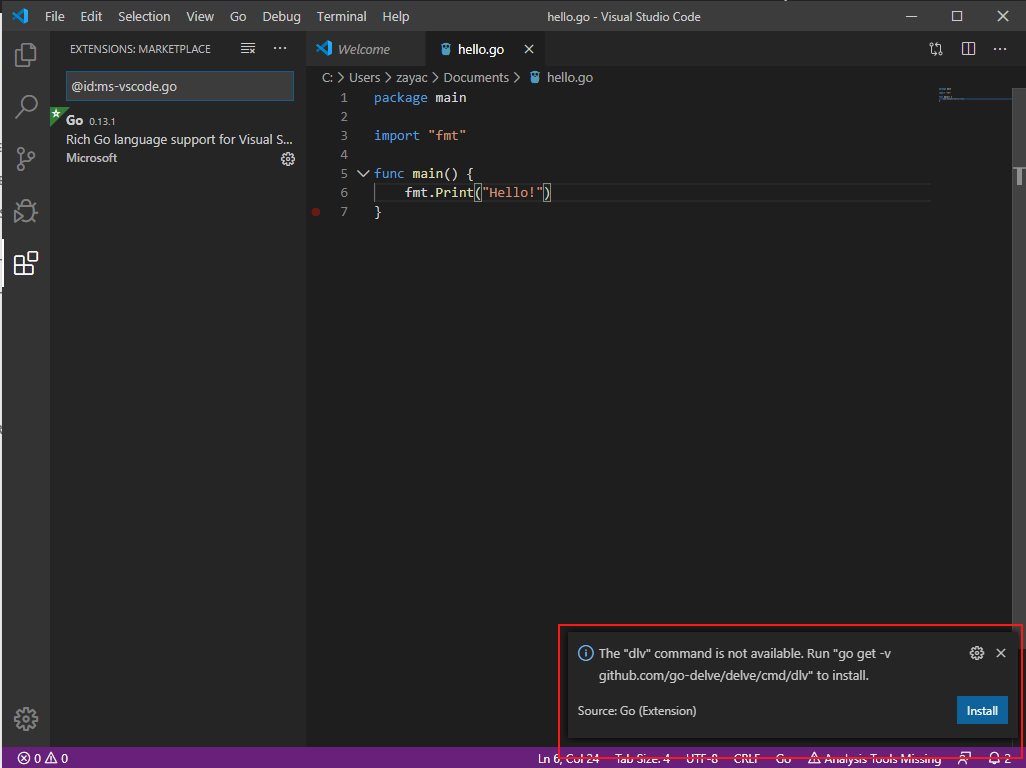Click the extension search input field
Screen dimensions: 1026x768
point(180,86)
